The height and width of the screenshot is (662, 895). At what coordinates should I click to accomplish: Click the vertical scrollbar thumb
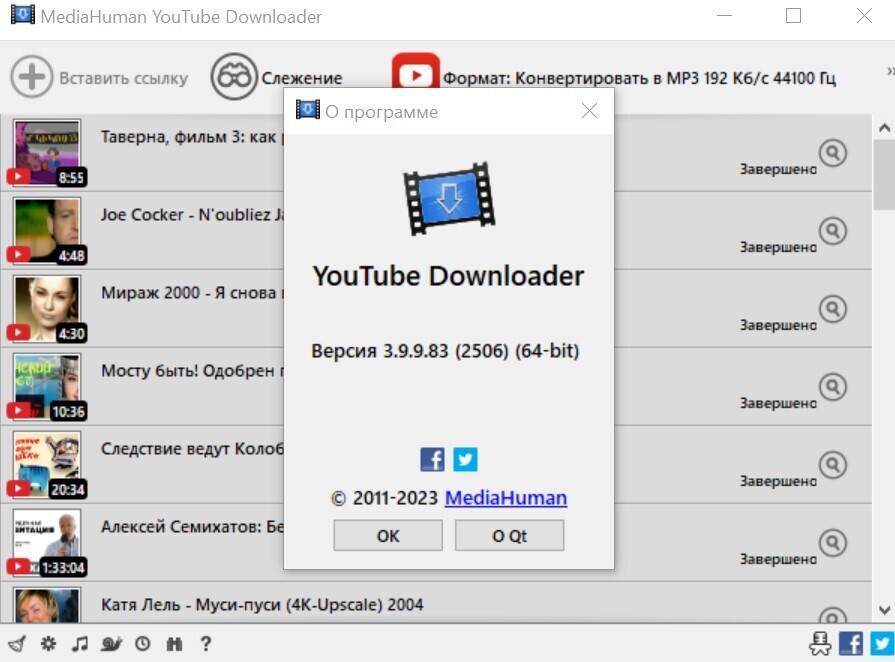884,174
